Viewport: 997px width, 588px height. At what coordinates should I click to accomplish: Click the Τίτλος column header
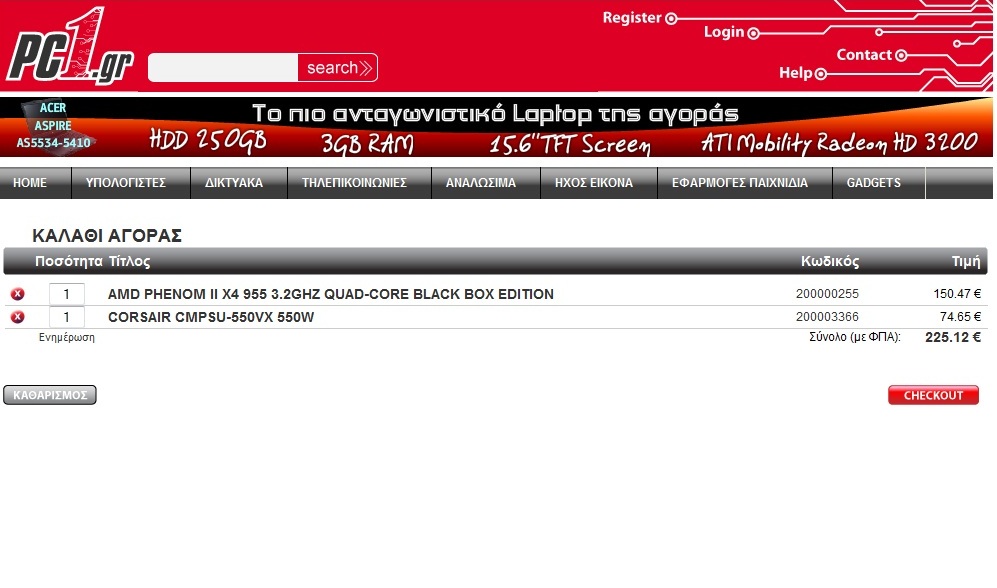(130, 261)
